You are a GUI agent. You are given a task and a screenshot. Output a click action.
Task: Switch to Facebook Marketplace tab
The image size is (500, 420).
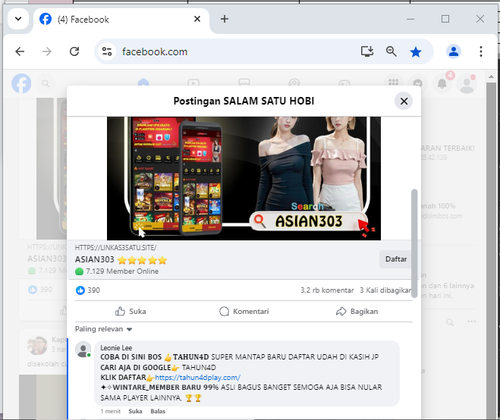pos(244,82)
